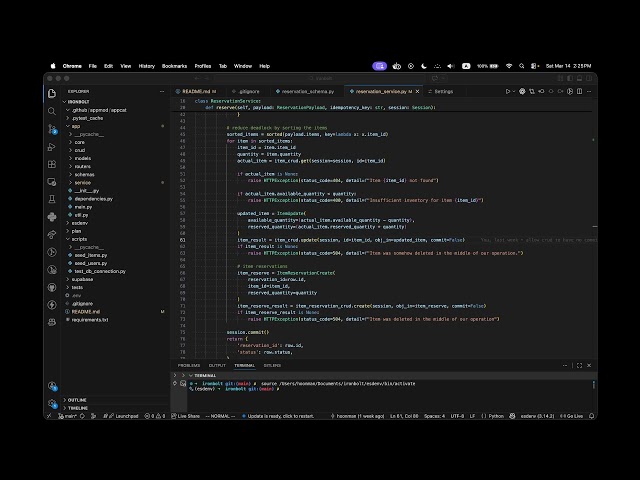Click the Ln 61, Col 88 cursor position

point(404,416)
